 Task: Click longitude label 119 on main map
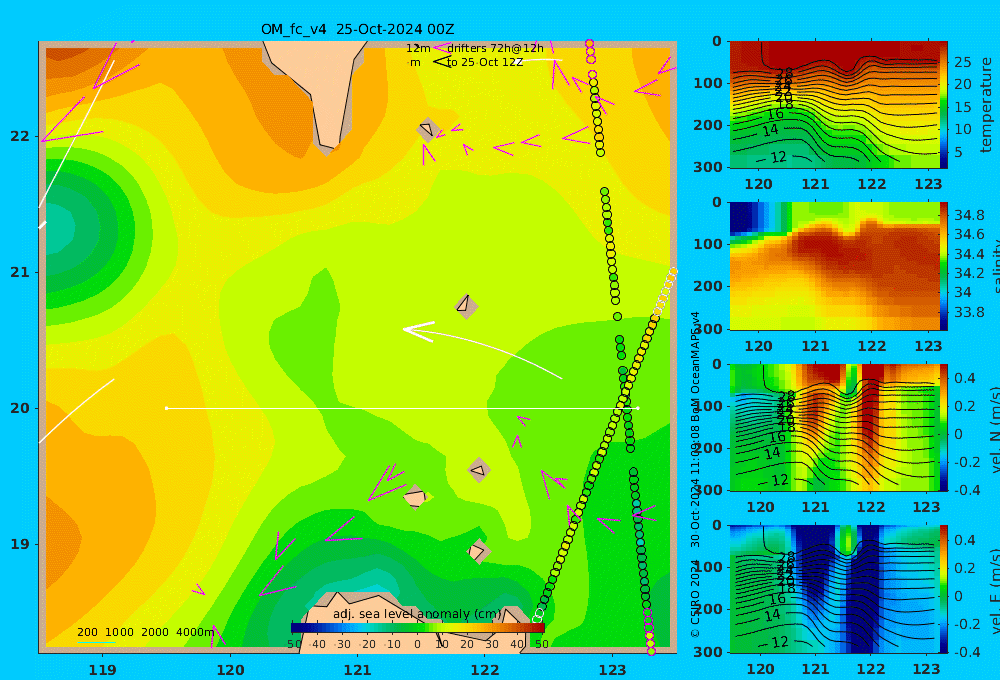tap(102, 670)
